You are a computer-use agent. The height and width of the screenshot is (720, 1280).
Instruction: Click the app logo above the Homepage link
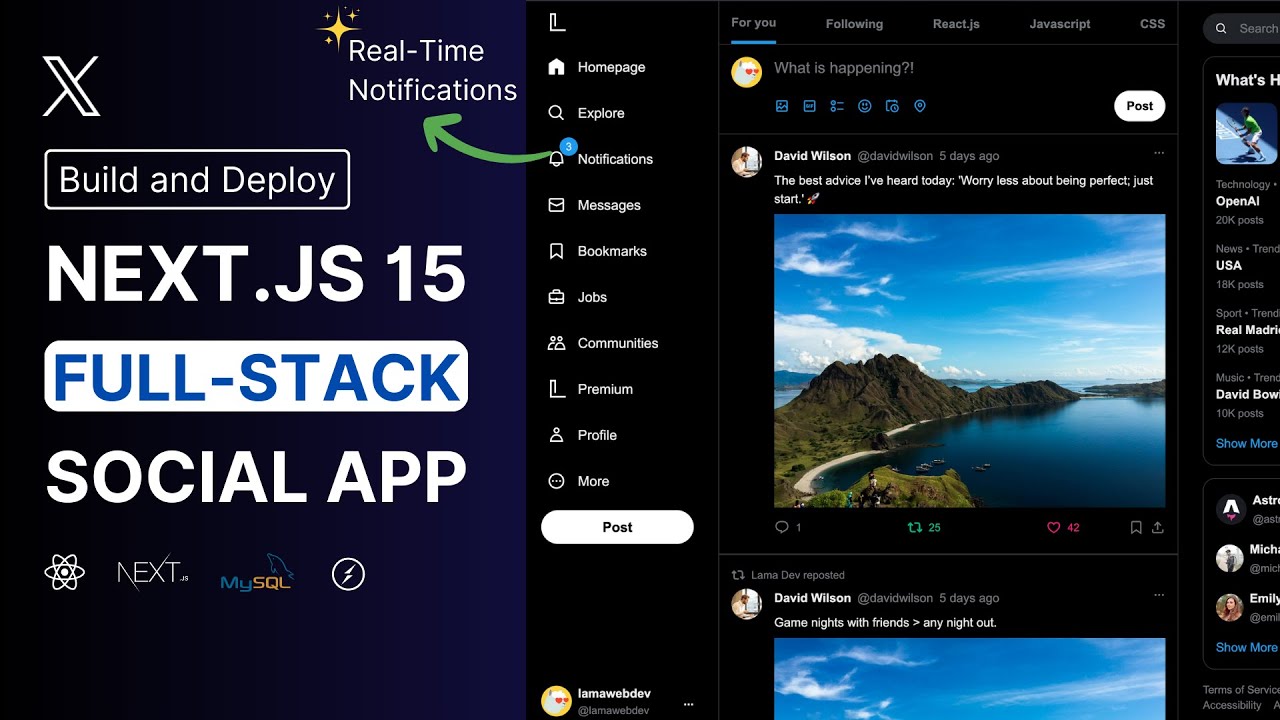(557, 23)
